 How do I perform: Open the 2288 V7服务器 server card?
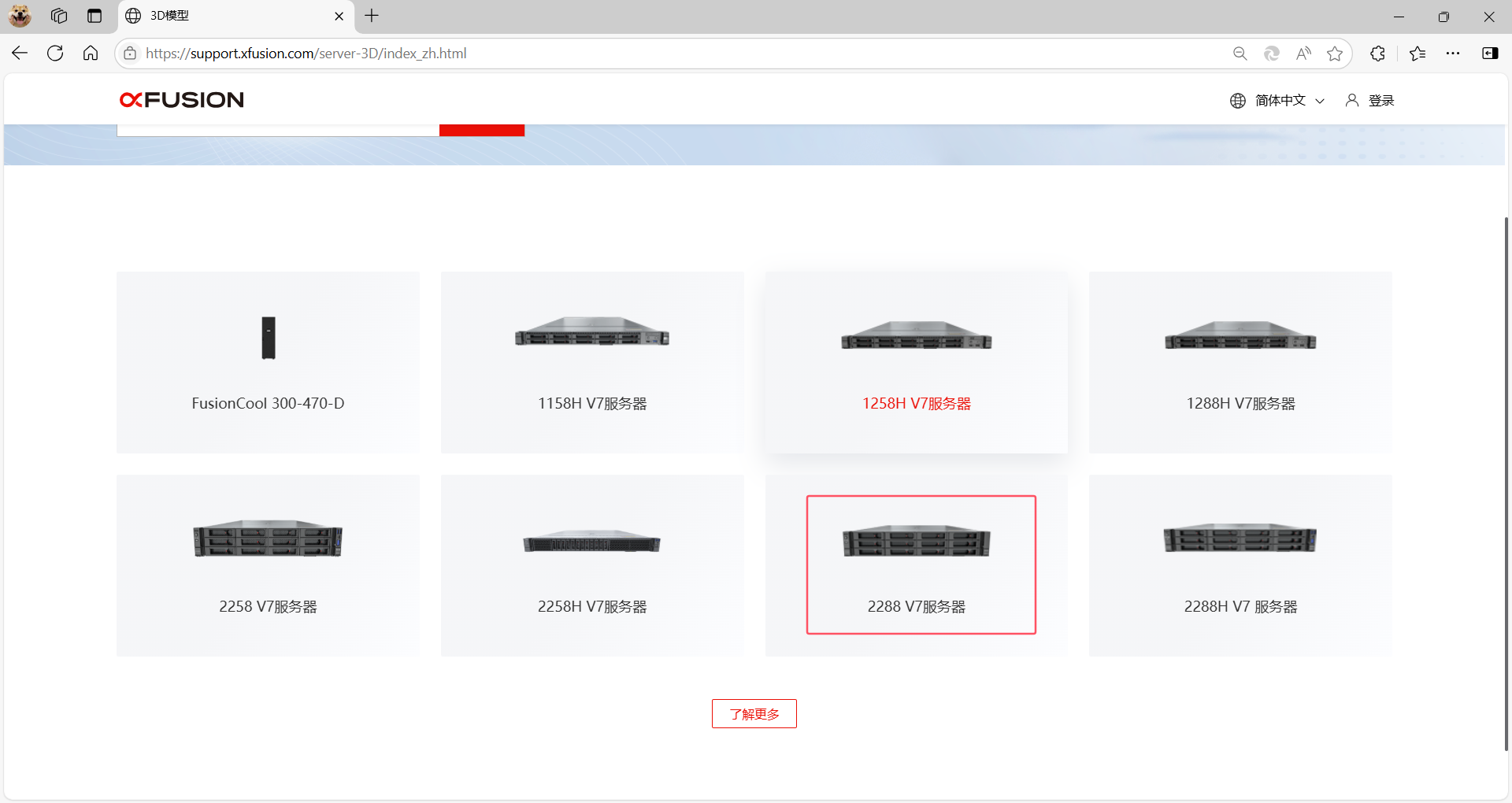coord(917,565)
